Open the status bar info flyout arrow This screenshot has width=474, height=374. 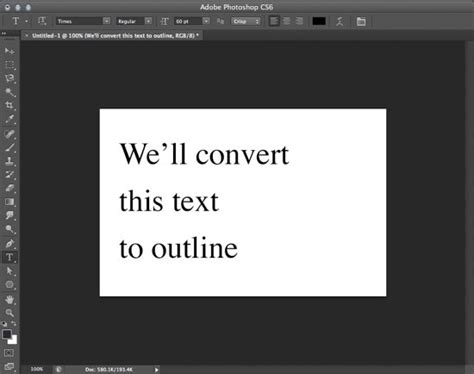pos(156,369)
